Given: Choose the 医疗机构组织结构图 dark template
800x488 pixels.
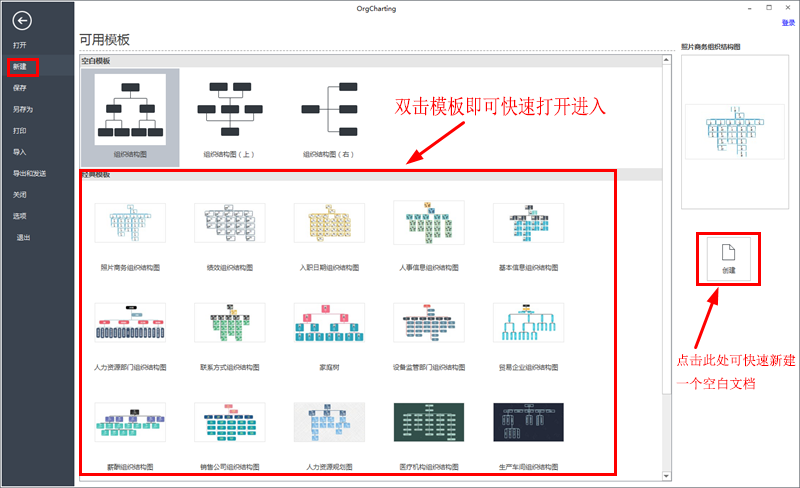Looking at the screenshot, I should pos(428,424).
